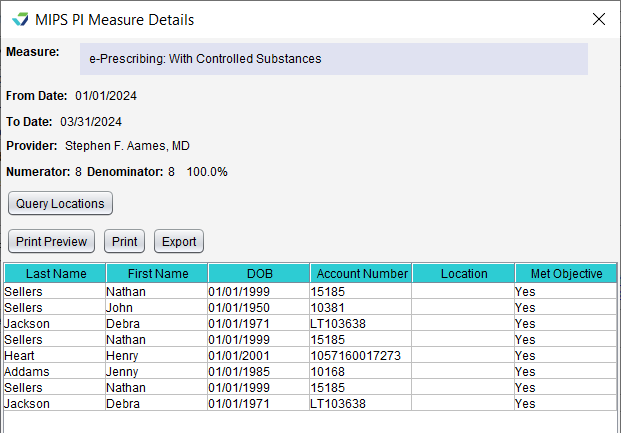The width and height of the screenshot is (621, 433).
Task: Select the Addams, Jenny row
Action: coord(310,371)
